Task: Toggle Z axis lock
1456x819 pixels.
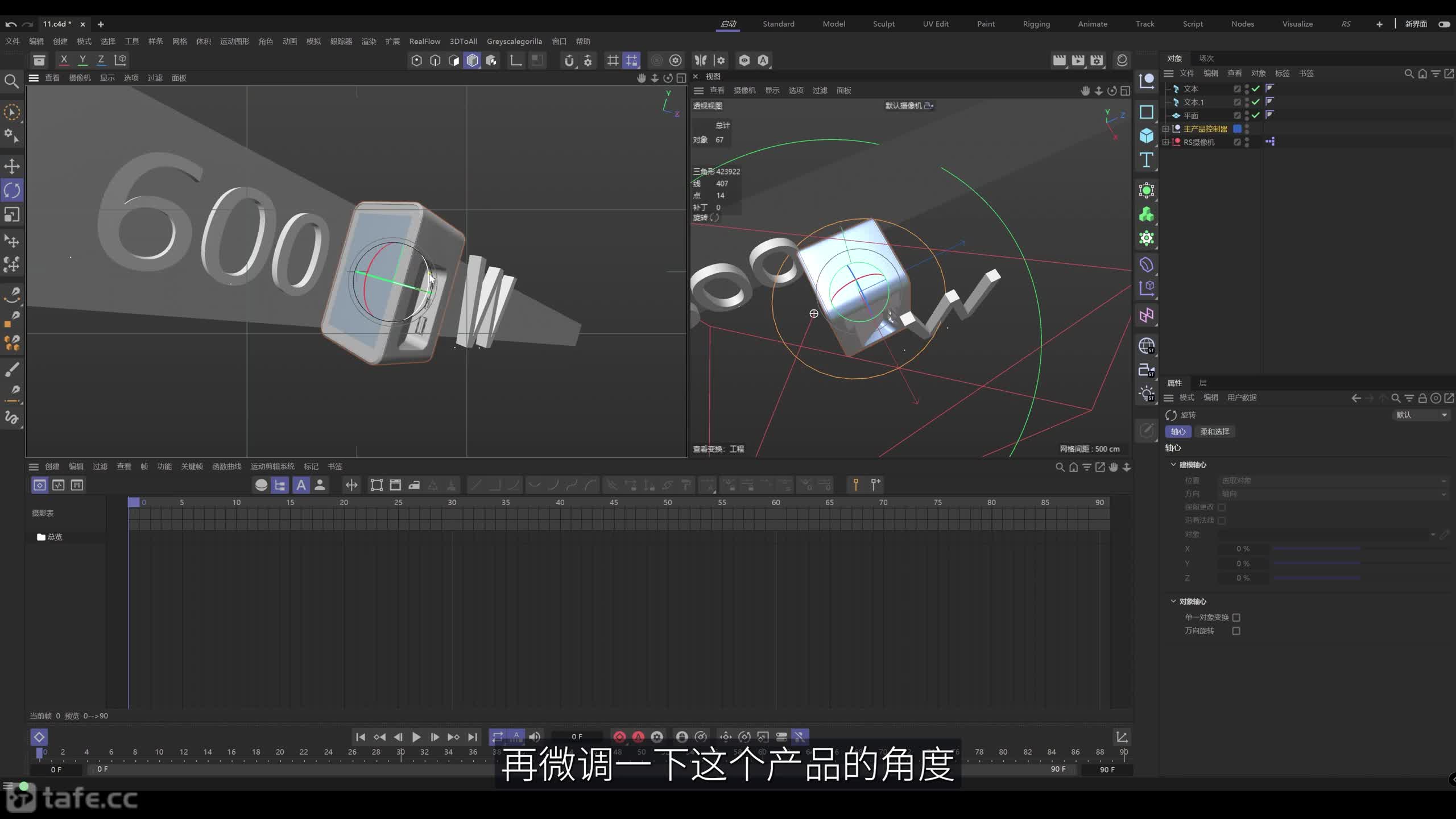Action: [101, 60]
